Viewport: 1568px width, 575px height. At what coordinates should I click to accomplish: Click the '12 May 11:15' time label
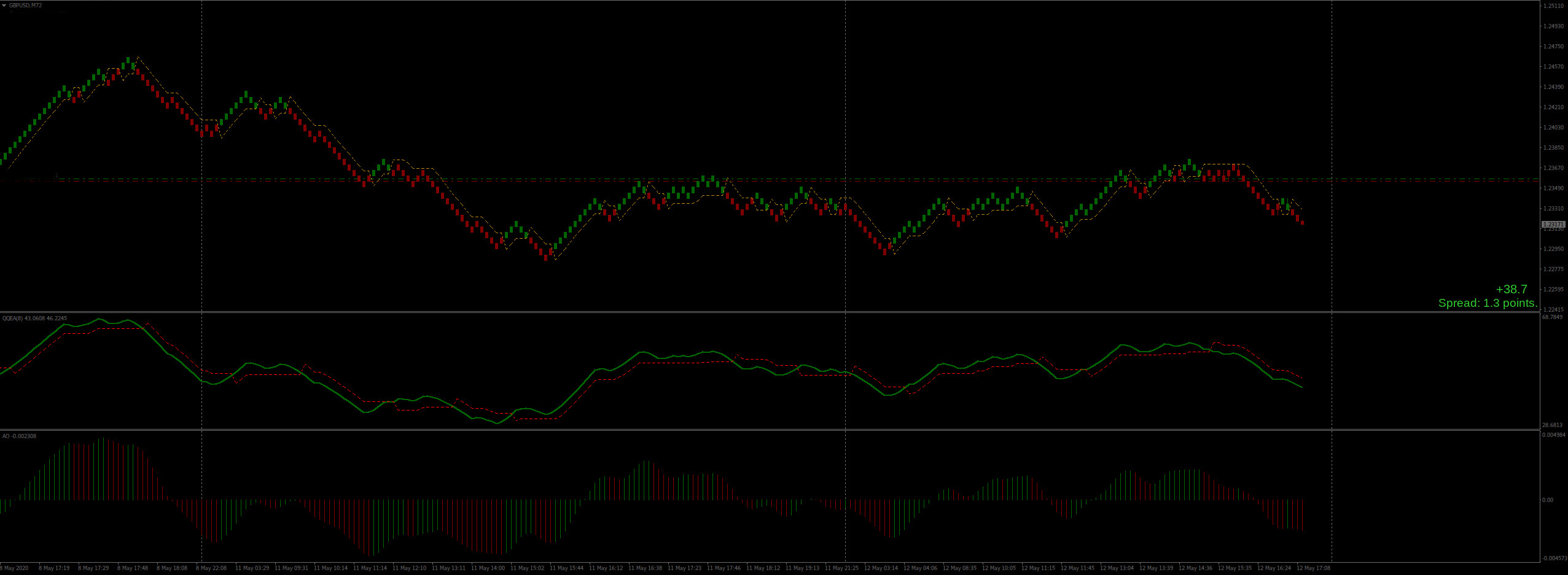pos(1038,568)
